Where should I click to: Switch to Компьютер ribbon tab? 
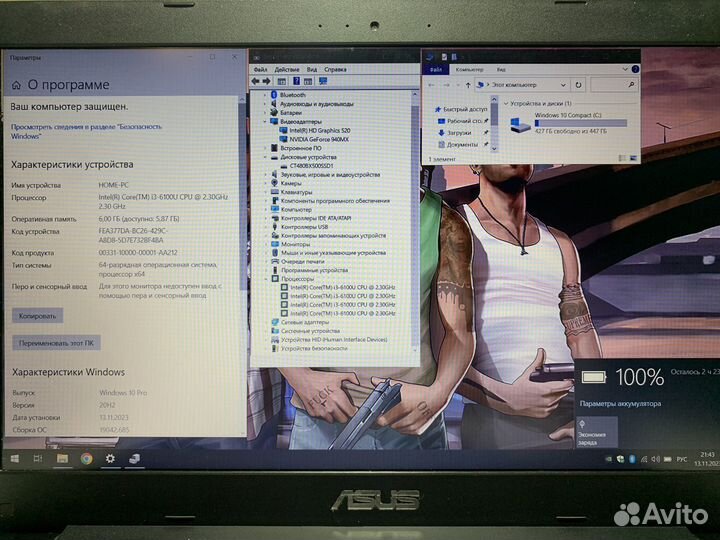(469, 69)
